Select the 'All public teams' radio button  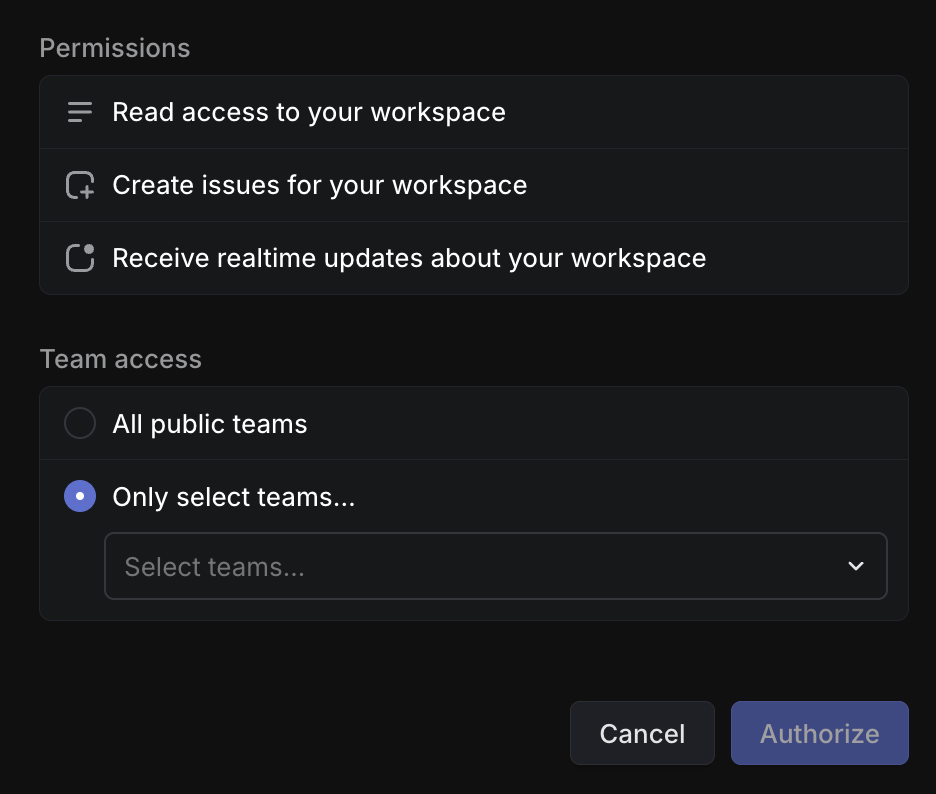click(x=80, y=423)
